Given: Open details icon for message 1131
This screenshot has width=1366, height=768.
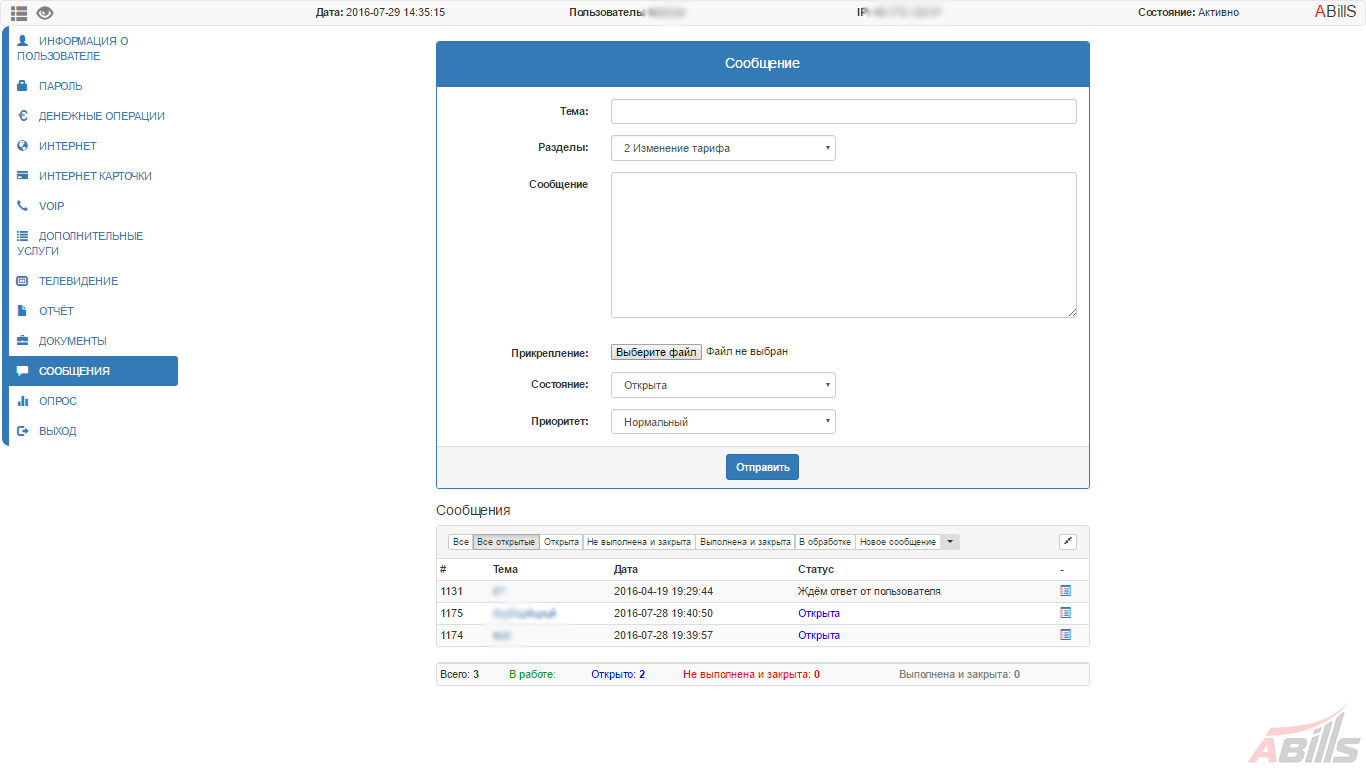Looking at the screenshot, I should (x=1065, y=591).
